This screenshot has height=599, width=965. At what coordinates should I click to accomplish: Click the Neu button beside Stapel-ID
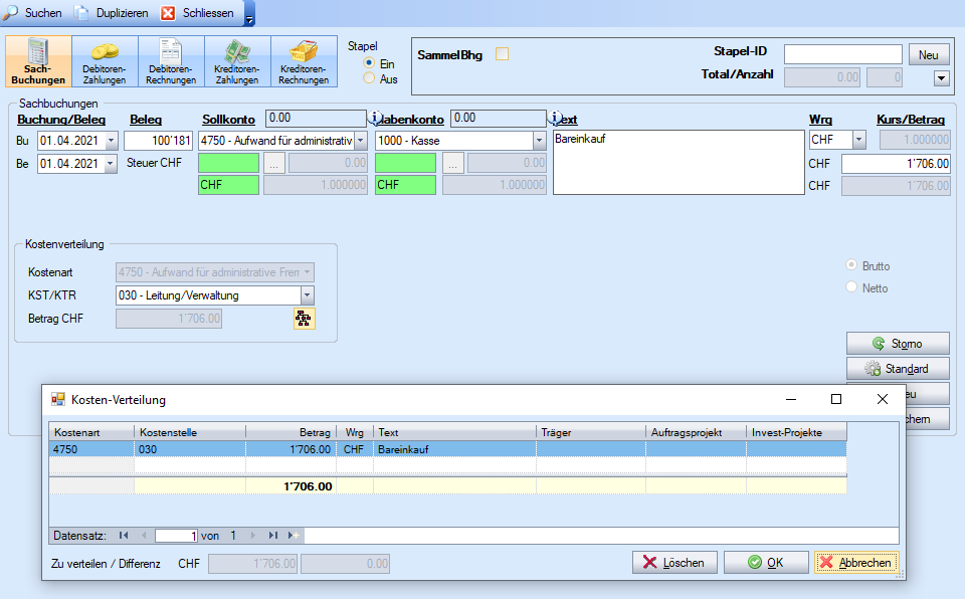click(x=927, y=55)
